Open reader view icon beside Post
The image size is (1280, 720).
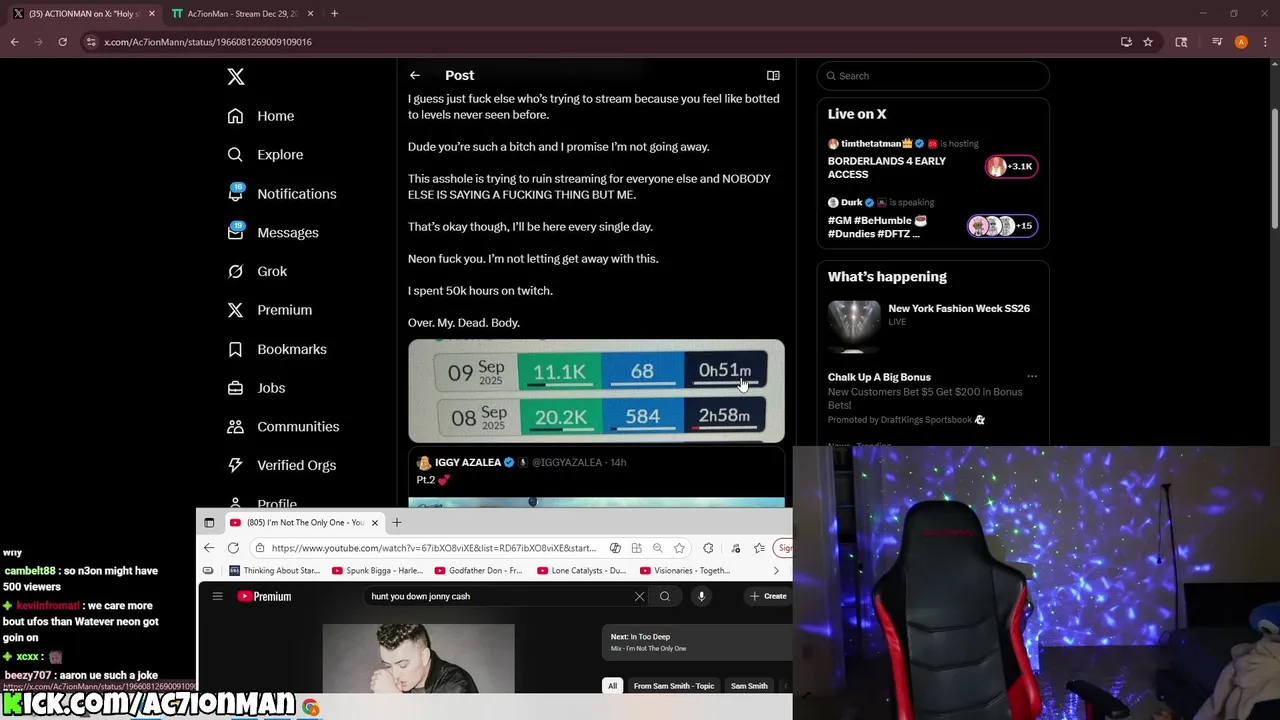click(773, 75)
